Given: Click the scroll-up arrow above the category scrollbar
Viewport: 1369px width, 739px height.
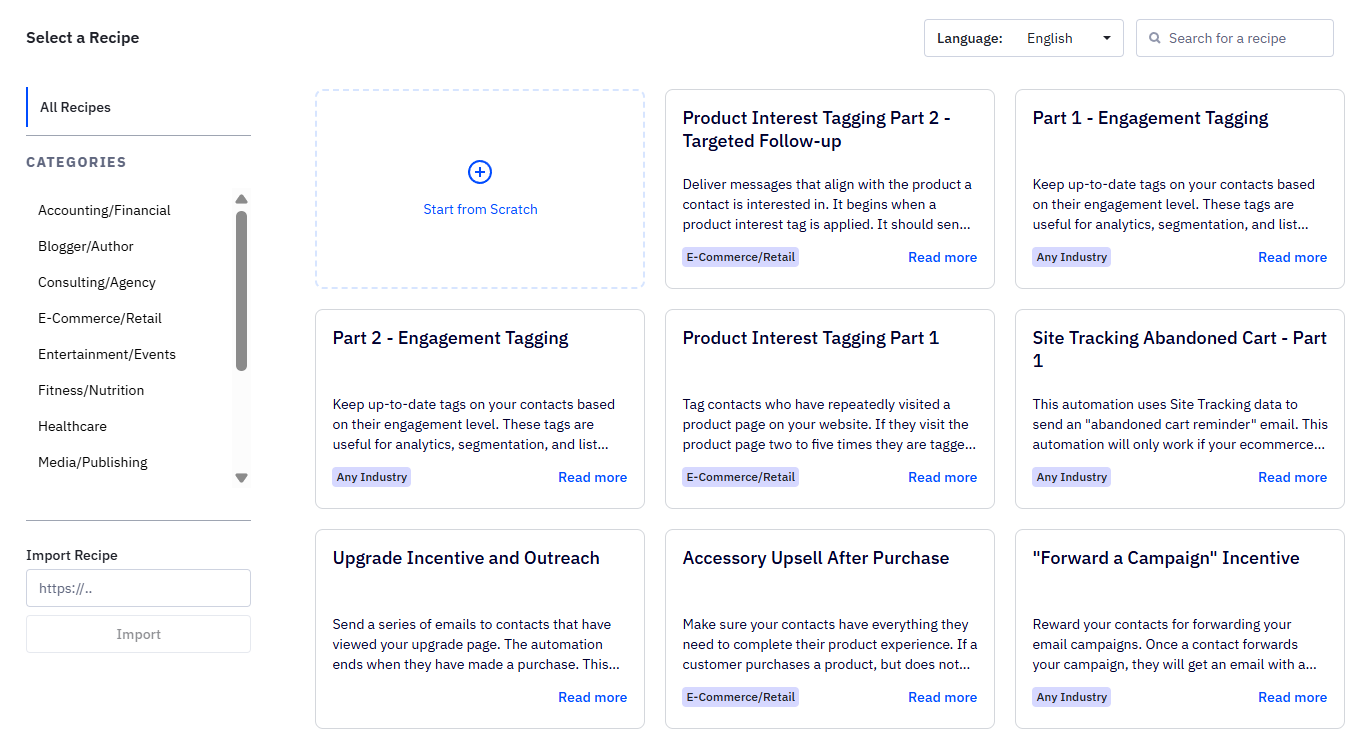Looking at the screenshot, I should tap(241, 199).
